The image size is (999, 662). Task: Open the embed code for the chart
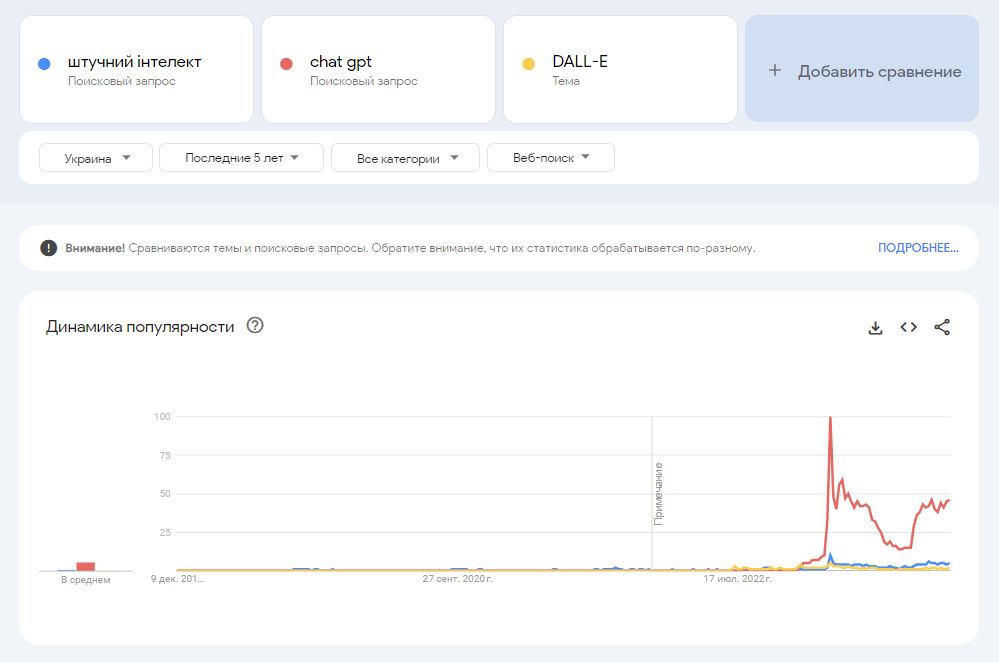tap(908, 326)
